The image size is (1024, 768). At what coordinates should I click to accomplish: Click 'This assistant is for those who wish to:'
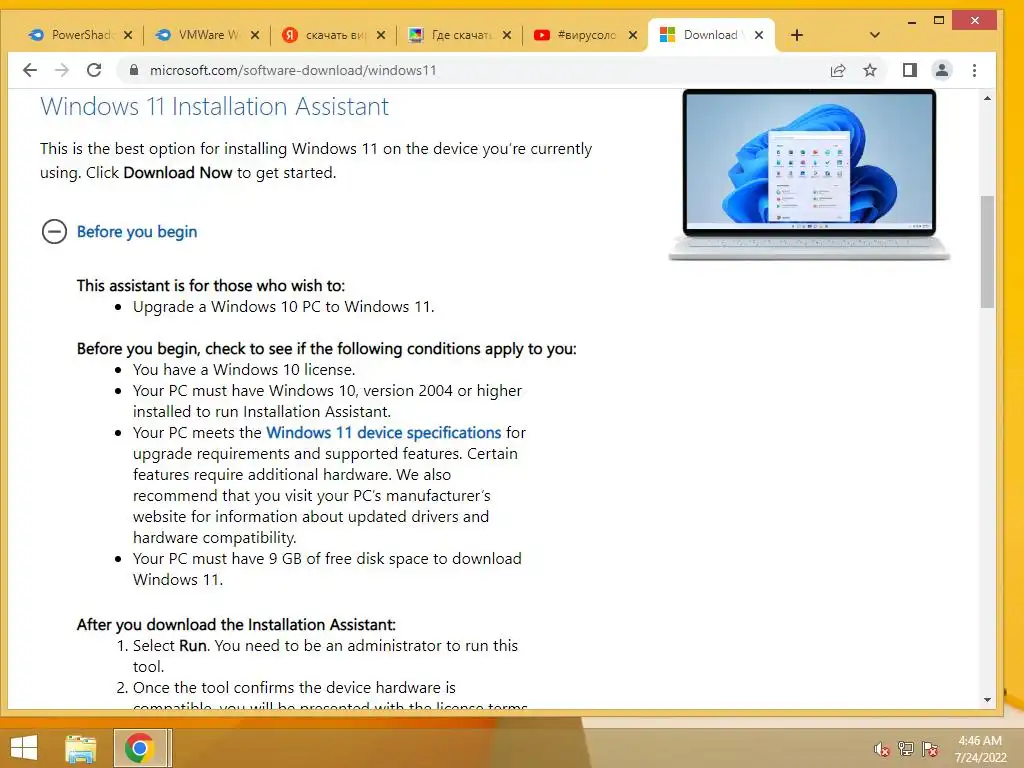click(211, 285)
